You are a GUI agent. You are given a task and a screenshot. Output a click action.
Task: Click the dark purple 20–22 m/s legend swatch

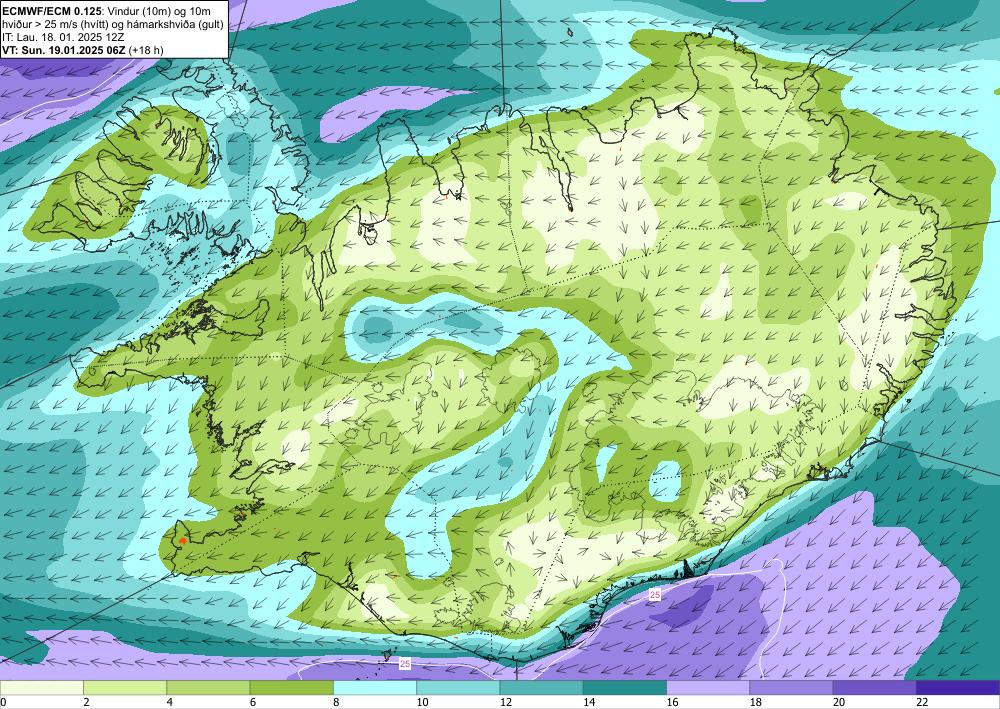(875, 688)
